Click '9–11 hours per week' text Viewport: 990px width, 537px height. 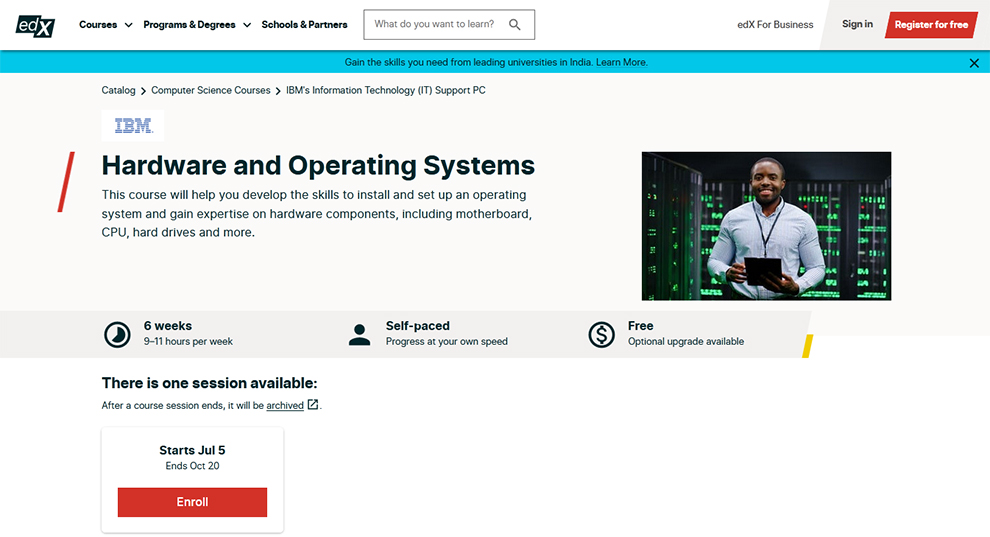(188, 341)
